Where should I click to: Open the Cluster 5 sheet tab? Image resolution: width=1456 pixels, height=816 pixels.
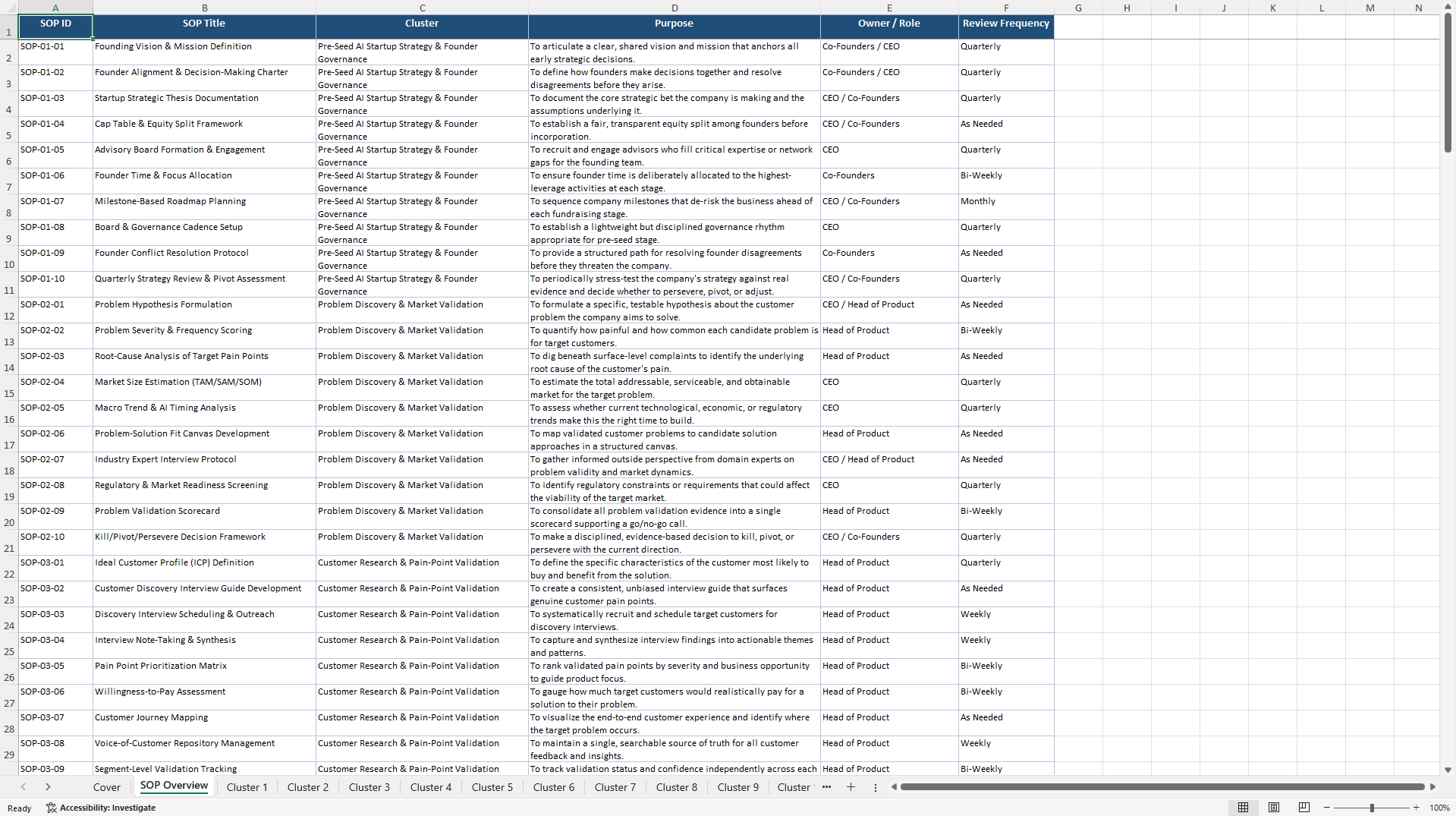(x=492, y=787)
